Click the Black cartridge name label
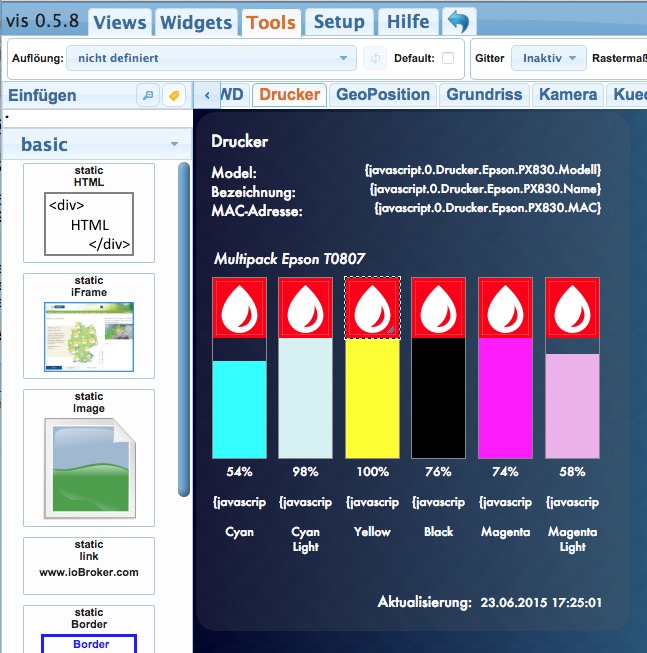 click(x=438, y=532)
